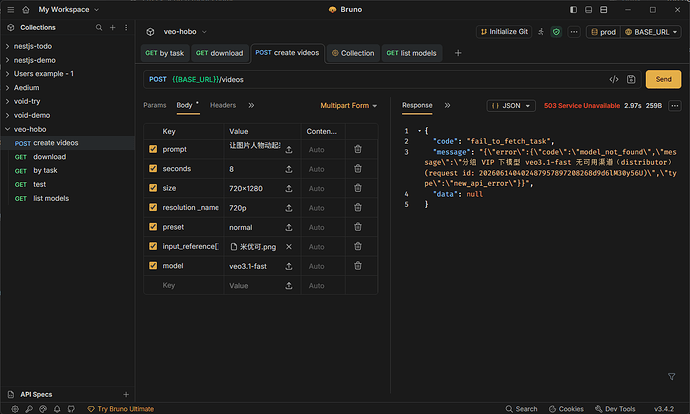Disable the model parameter checkbox

tap(153, 266)
